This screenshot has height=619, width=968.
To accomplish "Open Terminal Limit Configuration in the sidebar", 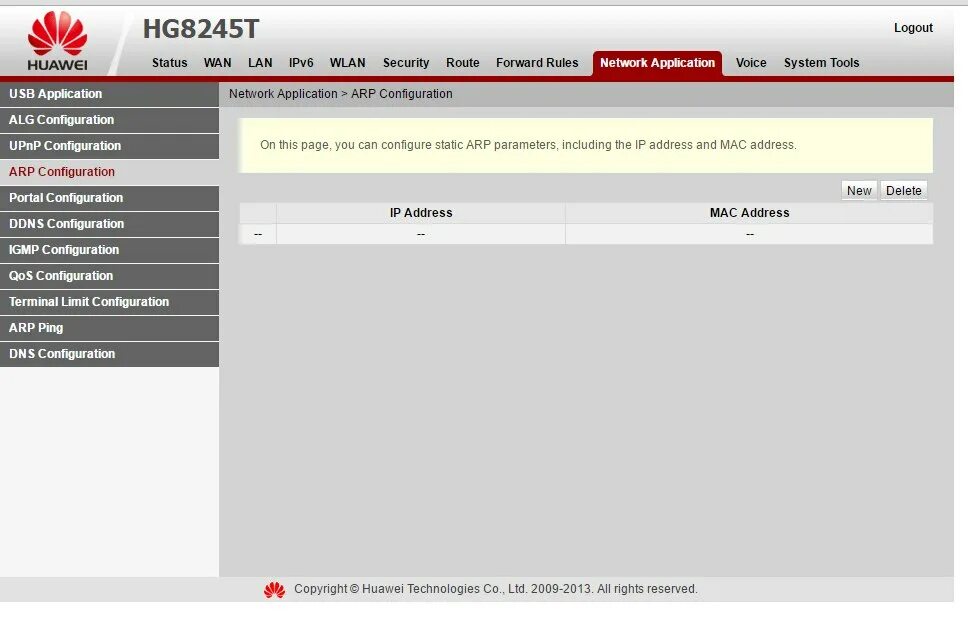I will (109, 302).
